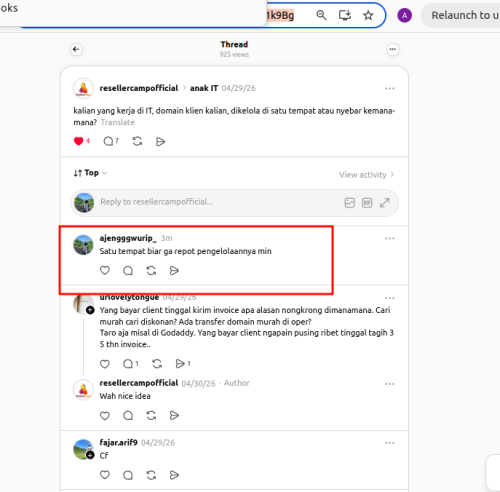Open resellercampofficial name on Author reply
The height and width of the screenshot is (492, 500).
(x=139, y=383)
